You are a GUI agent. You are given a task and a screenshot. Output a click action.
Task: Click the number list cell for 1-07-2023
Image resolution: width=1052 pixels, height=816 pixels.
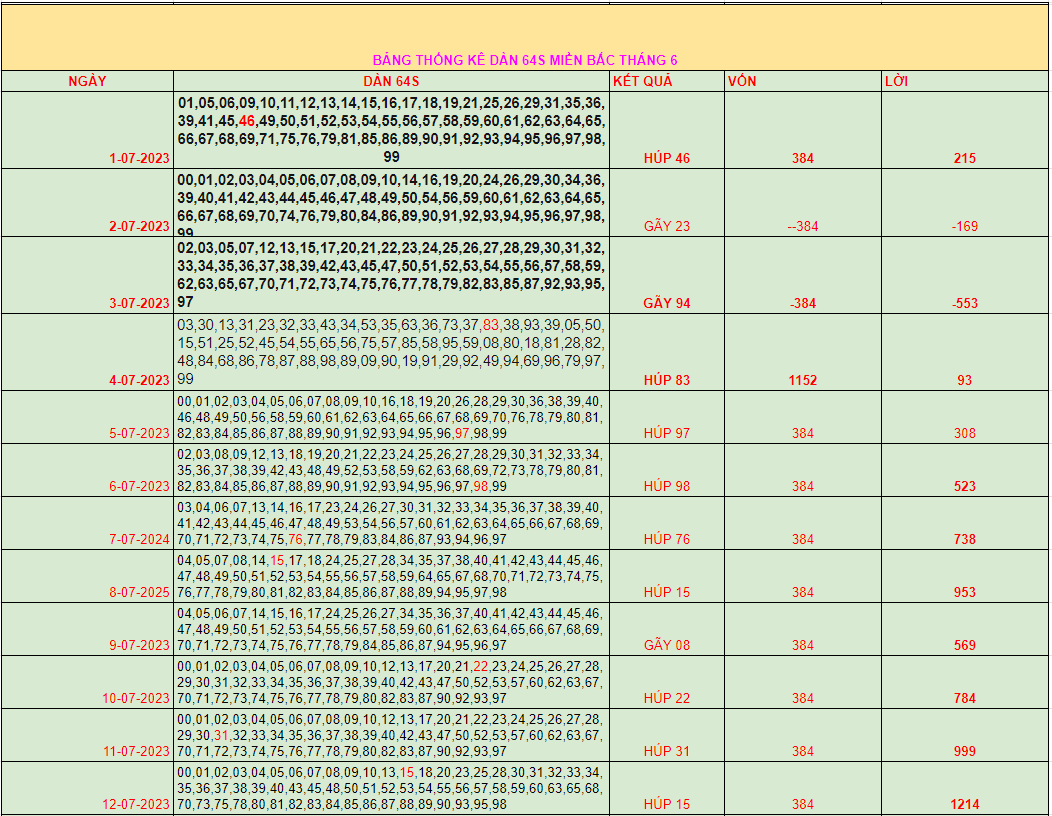tap(391, 130)
